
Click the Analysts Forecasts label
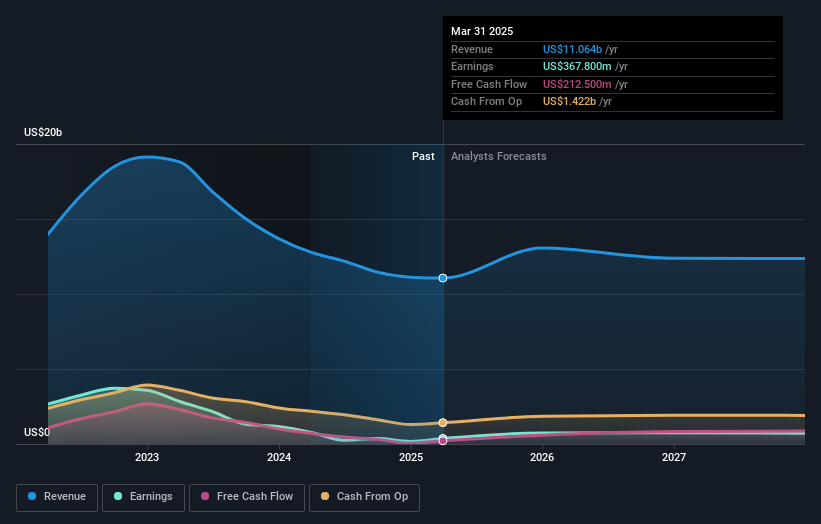click(x=498, y=157)
